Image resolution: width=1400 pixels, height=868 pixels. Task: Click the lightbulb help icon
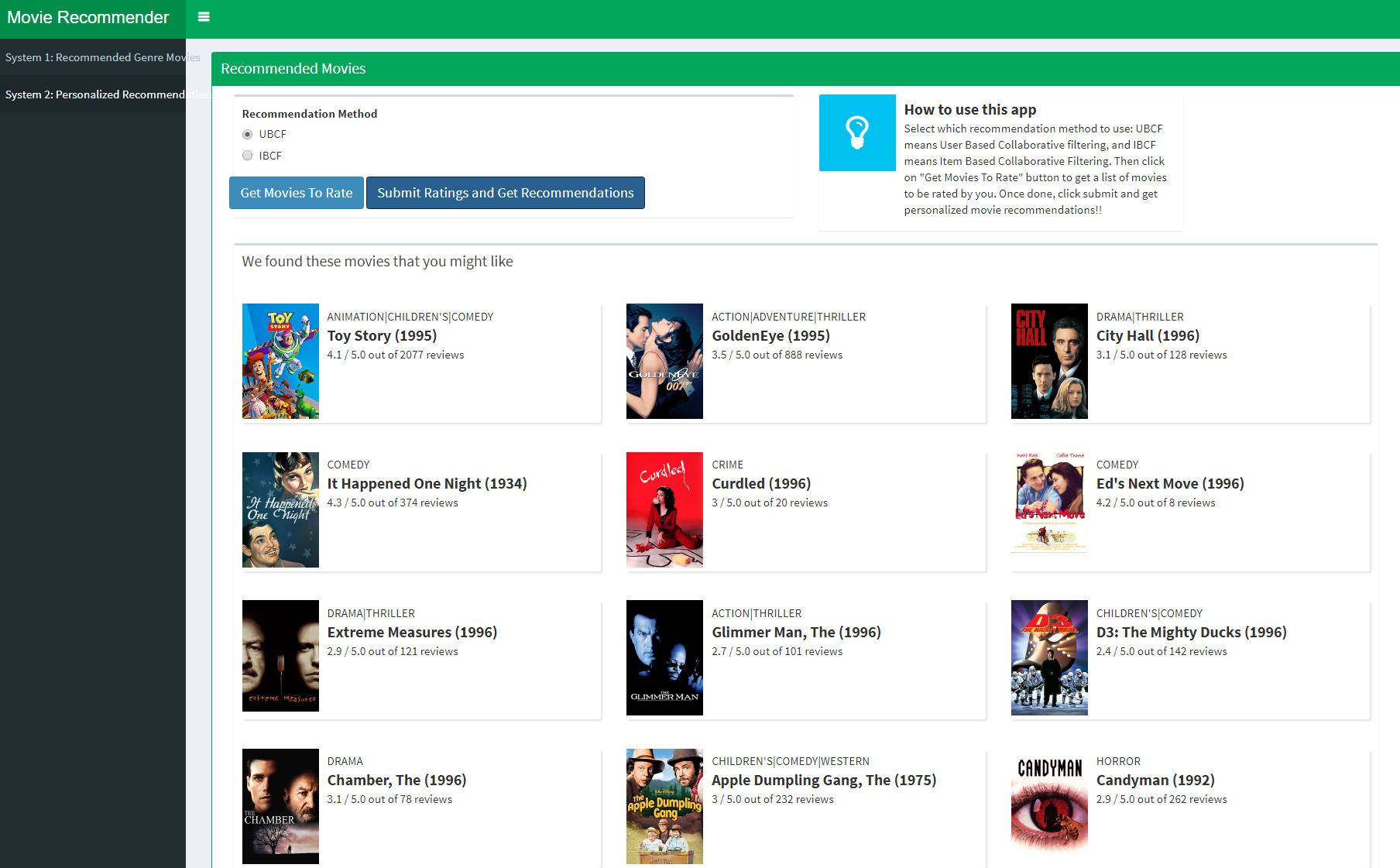click(x=857, y=132)
